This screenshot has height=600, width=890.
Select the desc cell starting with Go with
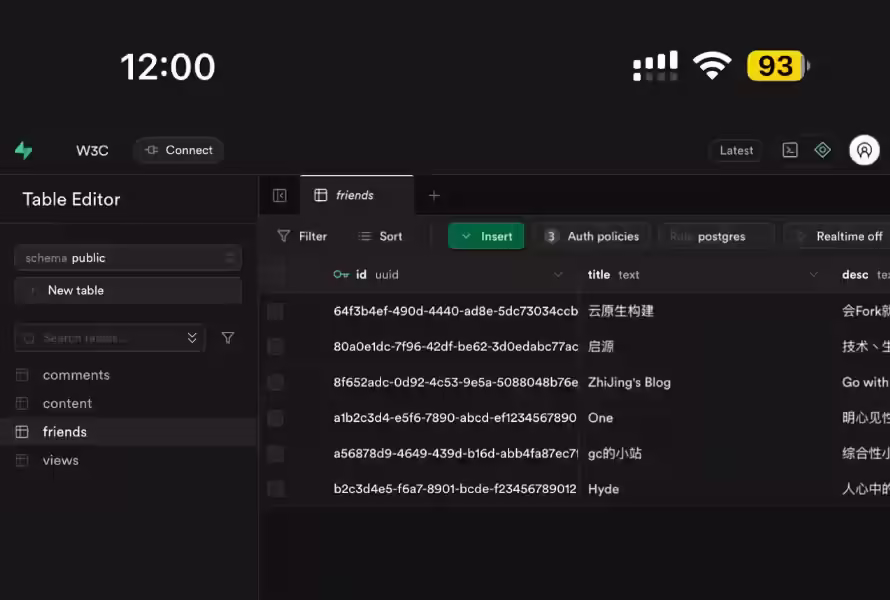point(865,382)
